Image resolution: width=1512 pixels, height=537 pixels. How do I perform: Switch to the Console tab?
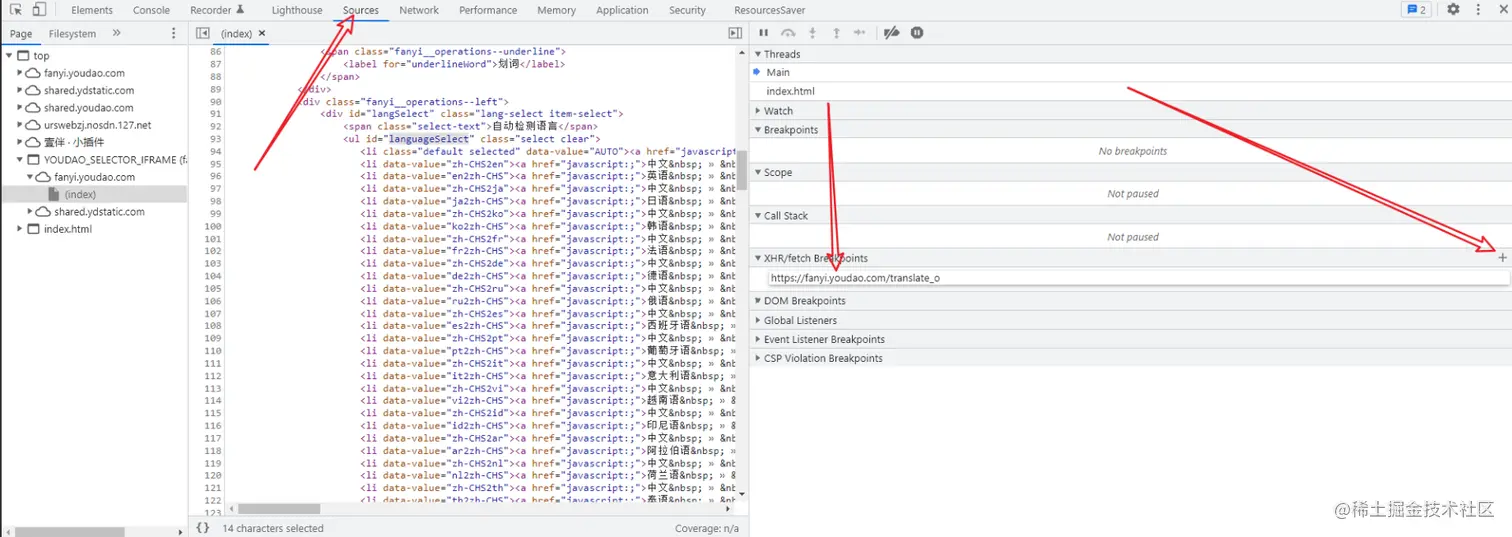click(151, 10)
